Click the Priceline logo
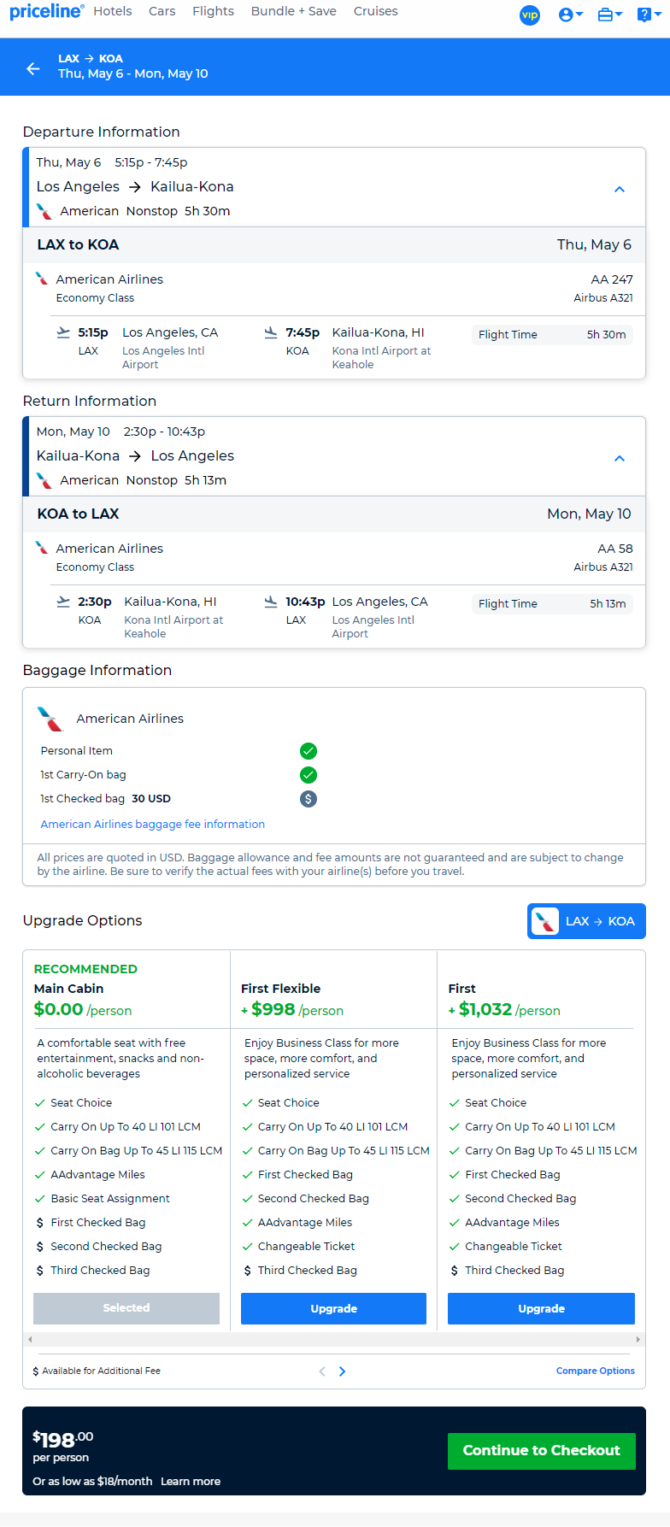The width and height of the screenshot is (670, 1527). 47,12
